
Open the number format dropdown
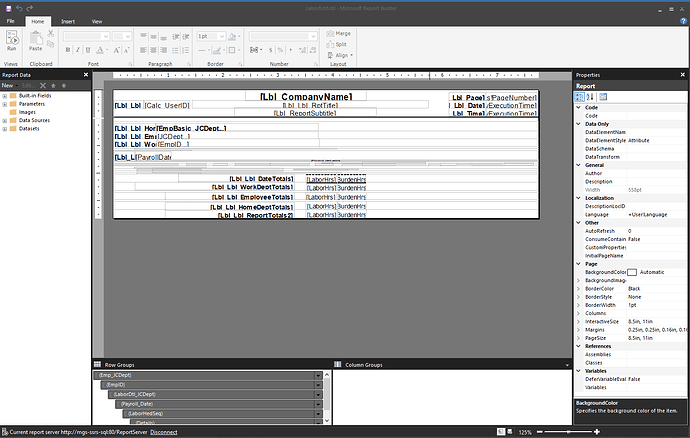pos(313,37)
